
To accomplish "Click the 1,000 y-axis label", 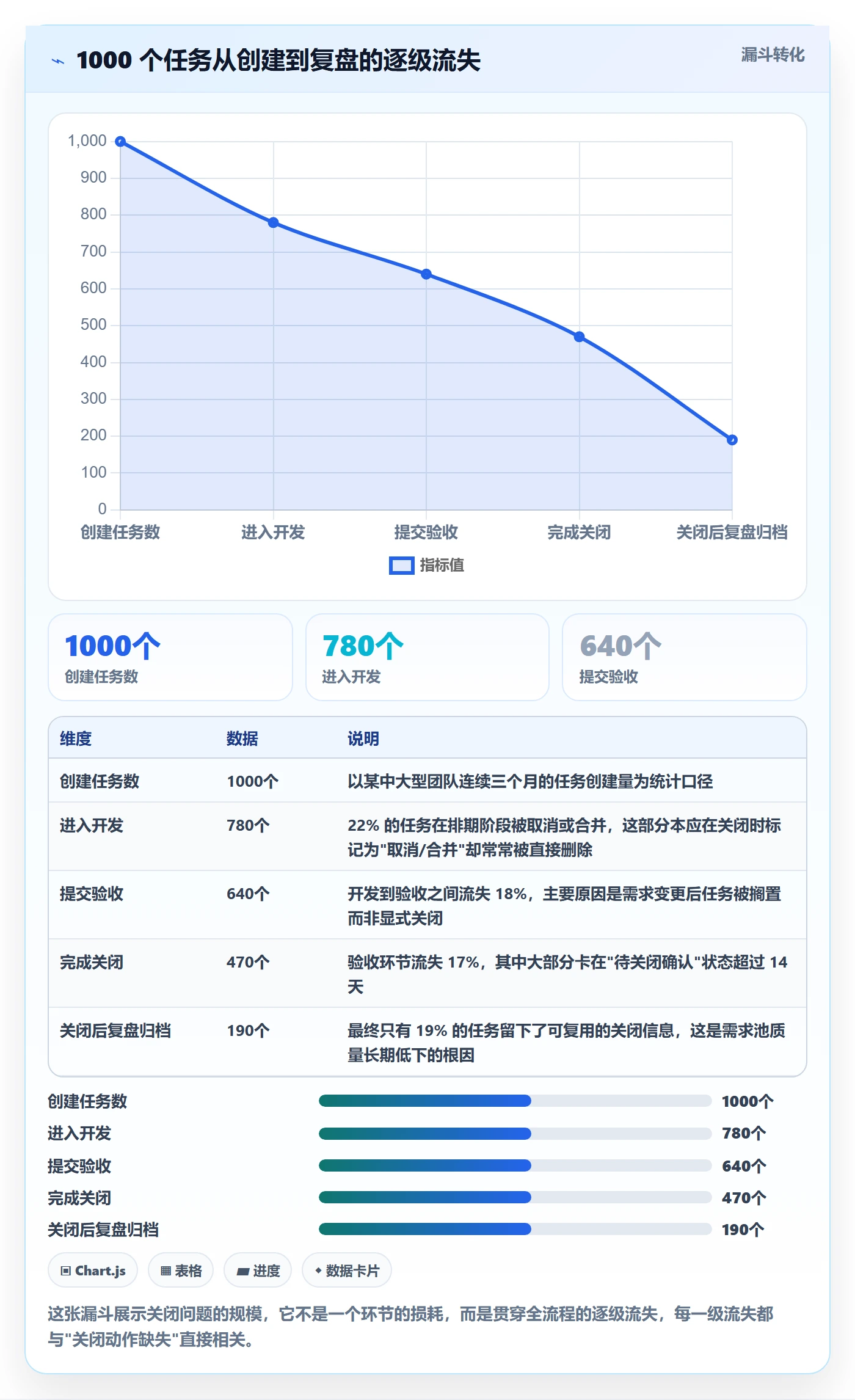I will pos(87,141).
